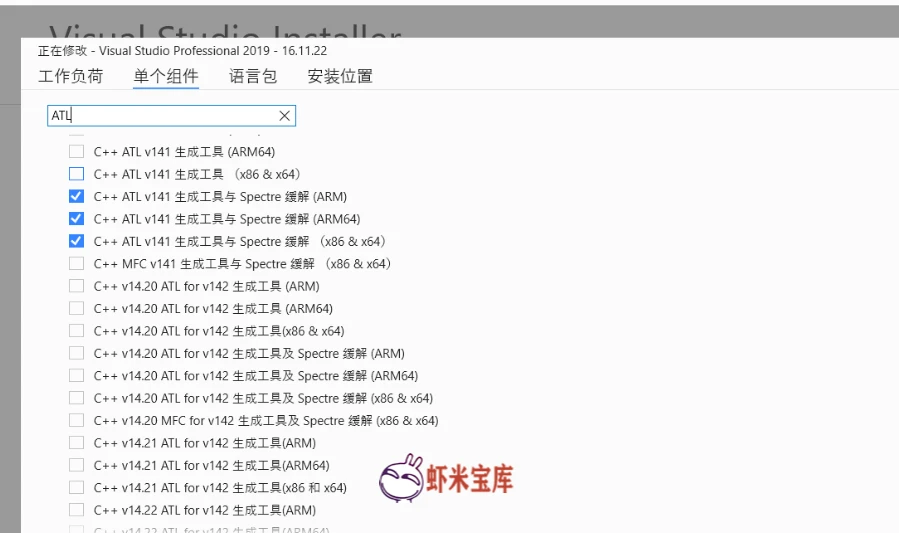Viewport: 899px width, 533px height.
Task: Uncheck ATL v141 Spectre 缓解 (ARM64)
Action: pyautogui.click(x=76, y=218)
